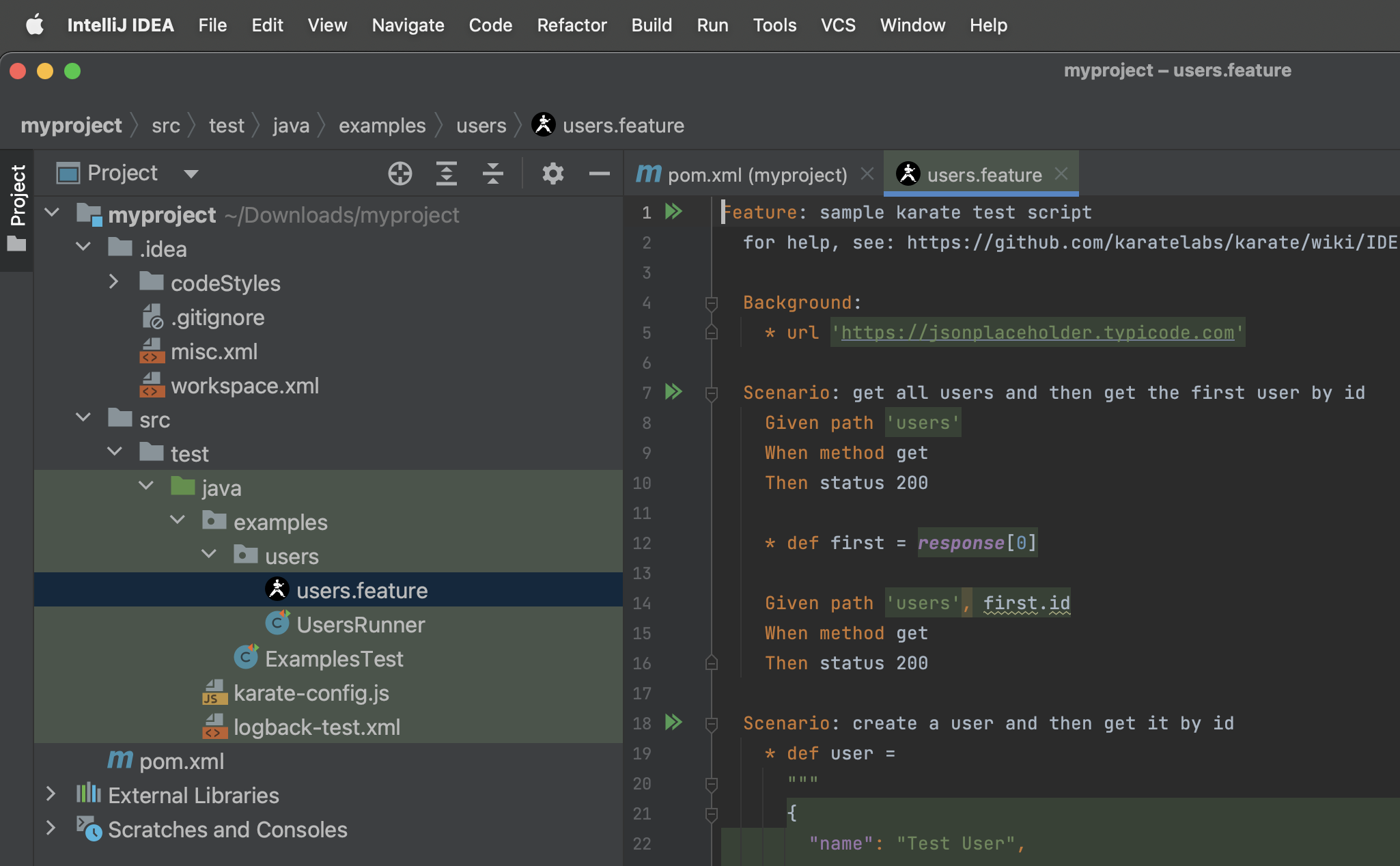This screenshot has height=866, width=1400.
Task: Click Maven icon on pom.xml tab
Action: point(648,175)
